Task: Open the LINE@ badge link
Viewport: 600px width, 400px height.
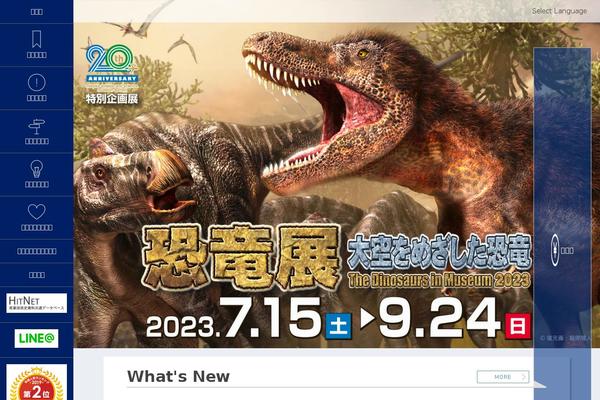Action: click(36, 338)
